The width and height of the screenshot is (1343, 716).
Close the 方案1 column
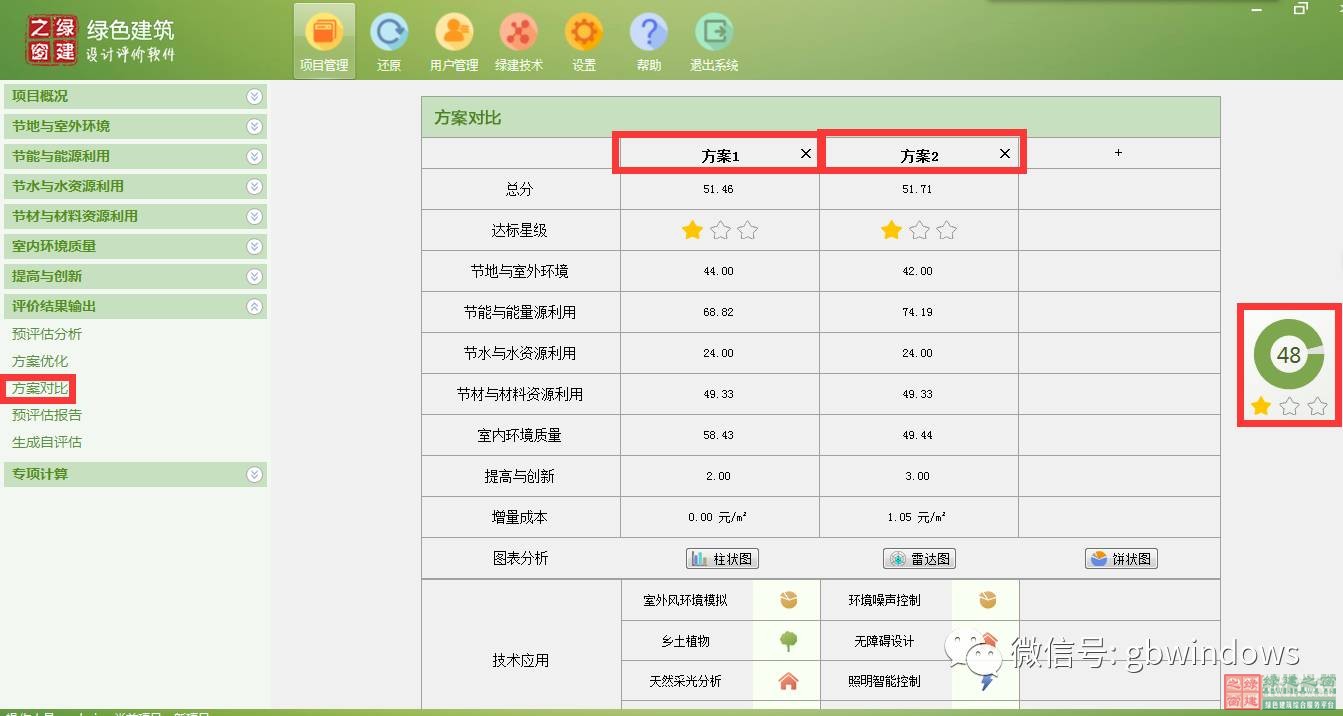click(x=806, y=154)
